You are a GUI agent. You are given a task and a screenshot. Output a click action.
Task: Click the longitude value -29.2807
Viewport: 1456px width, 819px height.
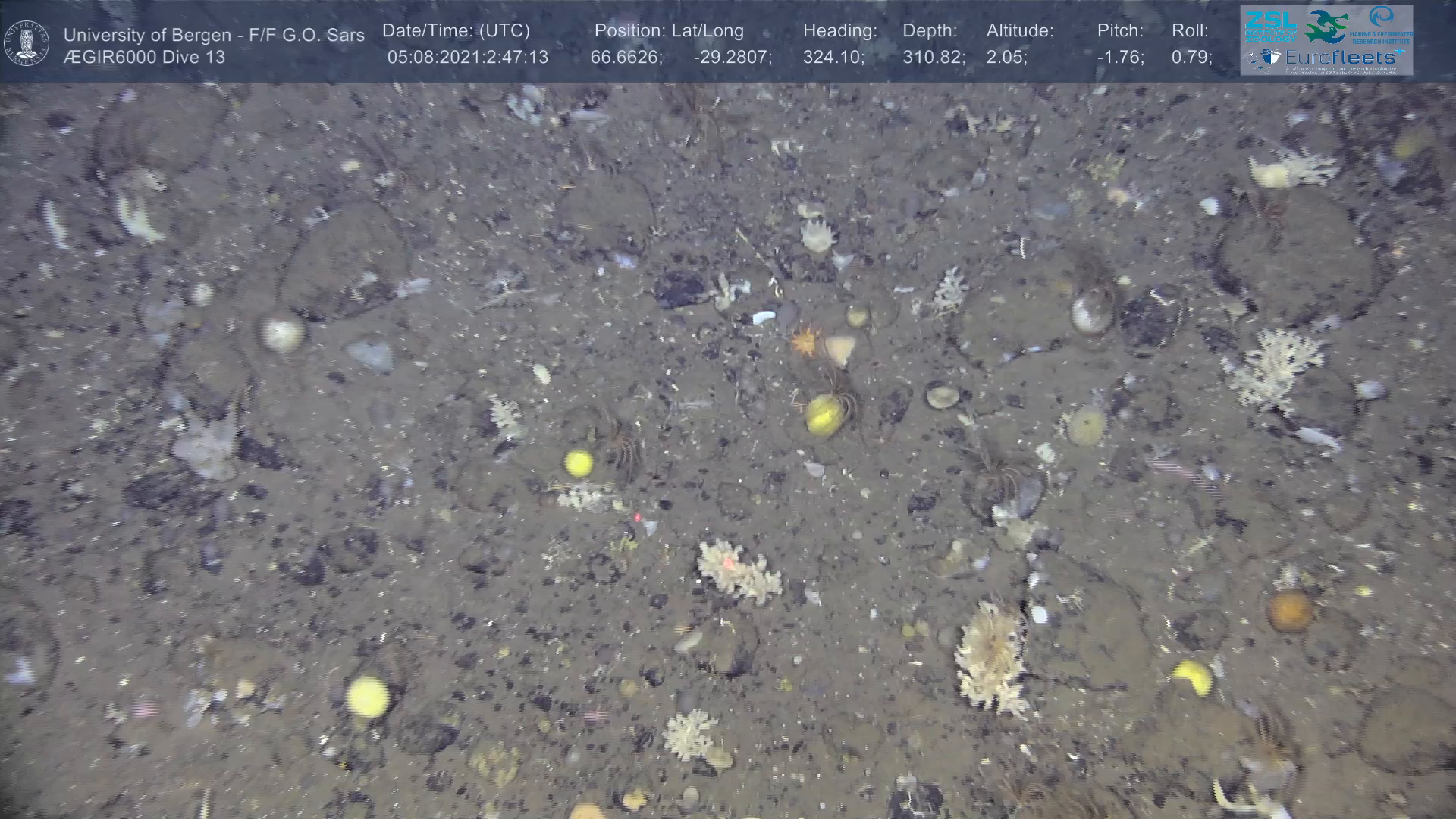click(732, 57)
